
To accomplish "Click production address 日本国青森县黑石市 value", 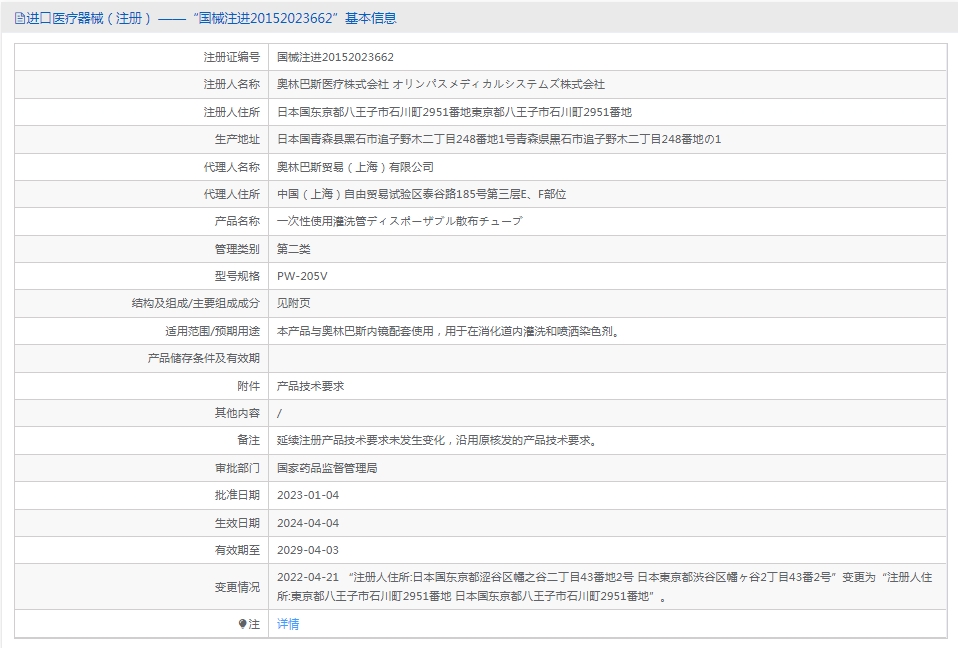I will [499, 139].
